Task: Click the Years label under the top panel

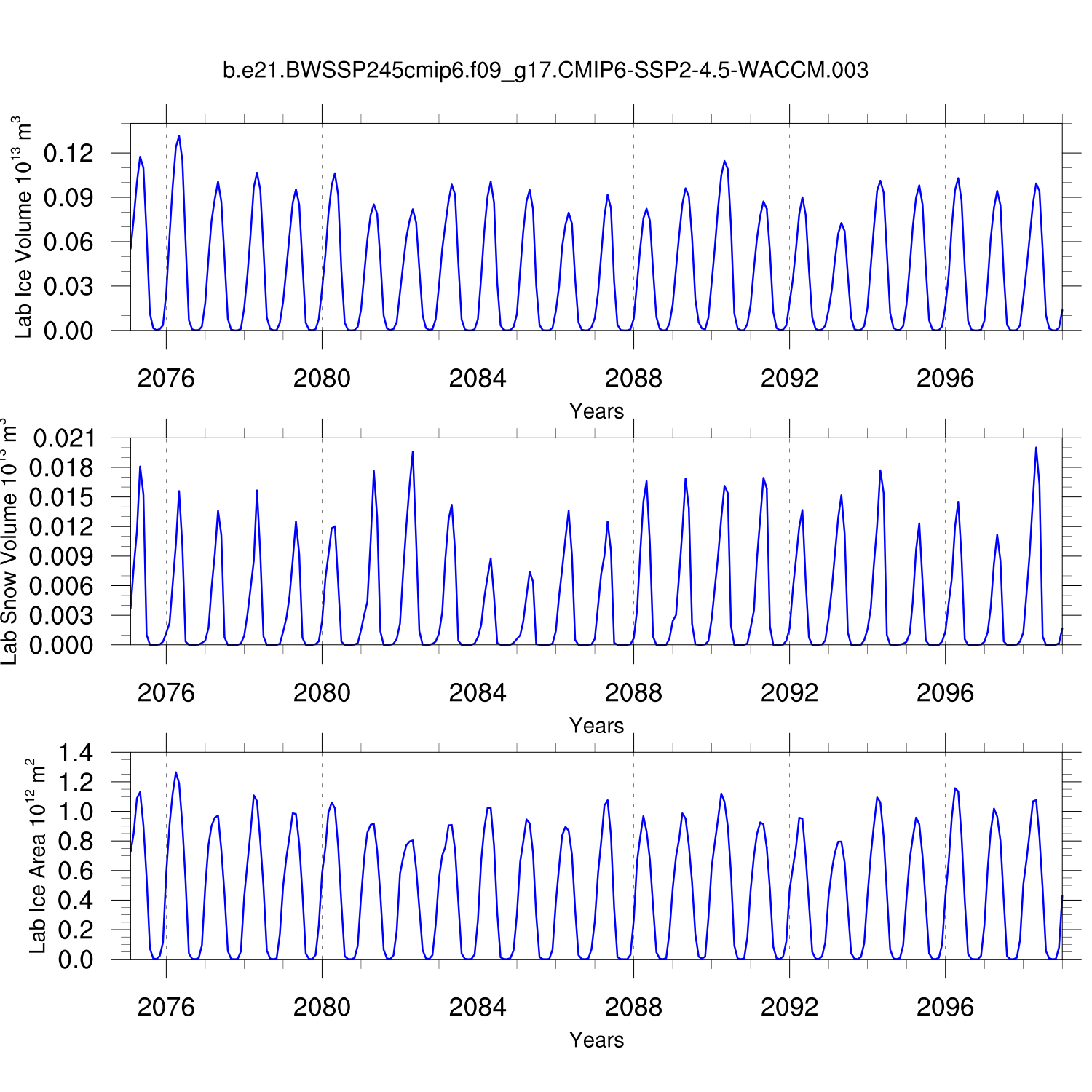Action: [x=596, y=411]
